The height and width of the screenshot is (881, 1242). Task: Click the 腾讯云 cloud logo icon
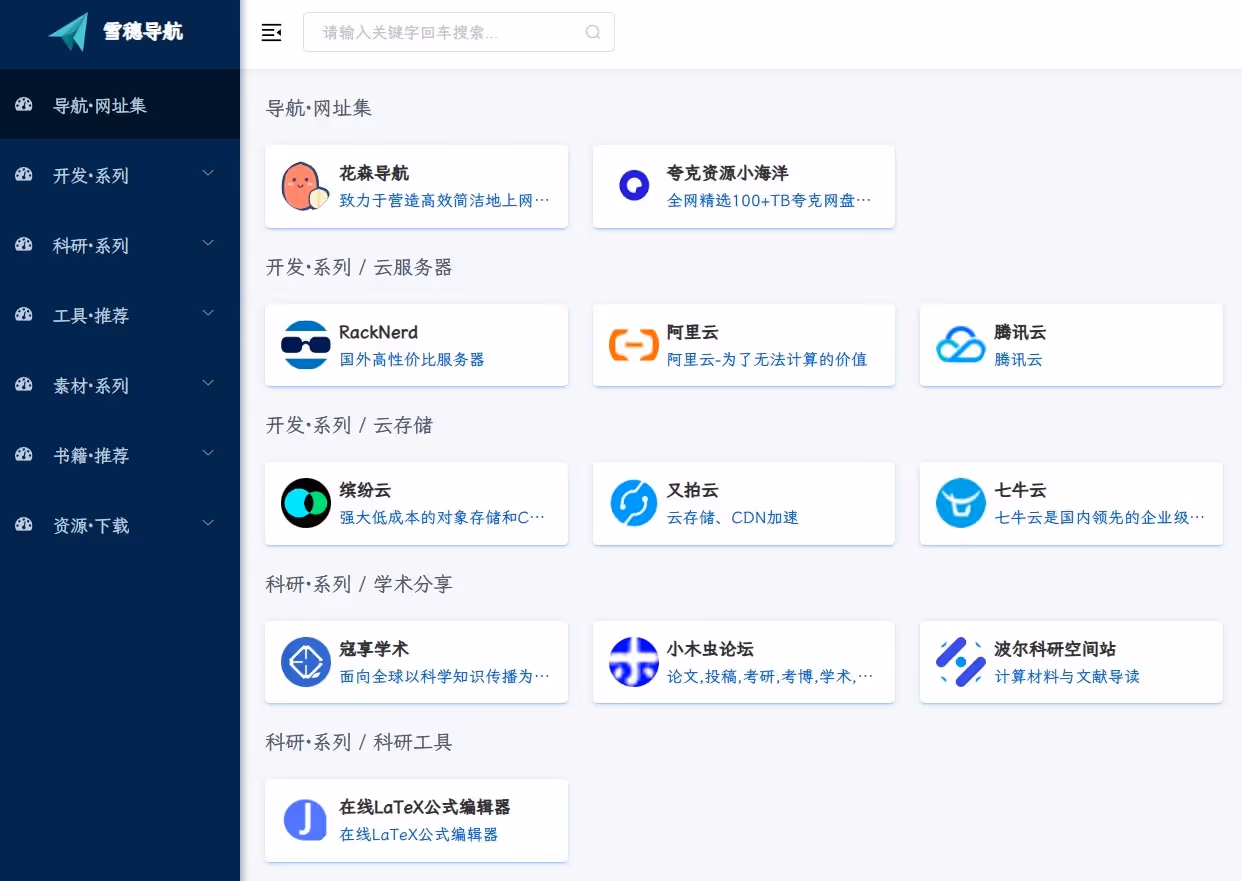coord(960,345)
